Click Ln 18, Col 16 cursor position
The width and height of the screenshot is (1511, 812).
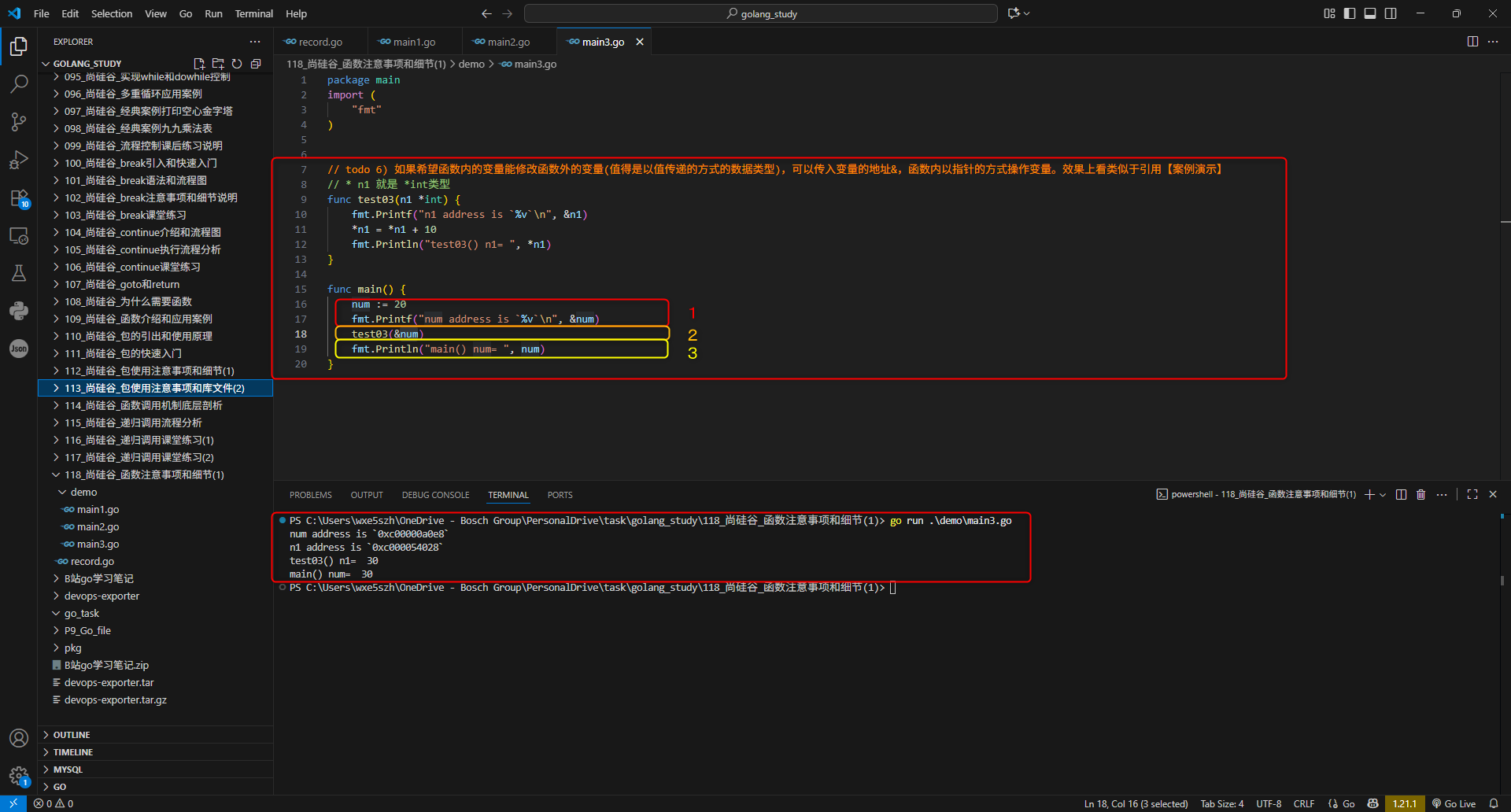(1136, 804)
